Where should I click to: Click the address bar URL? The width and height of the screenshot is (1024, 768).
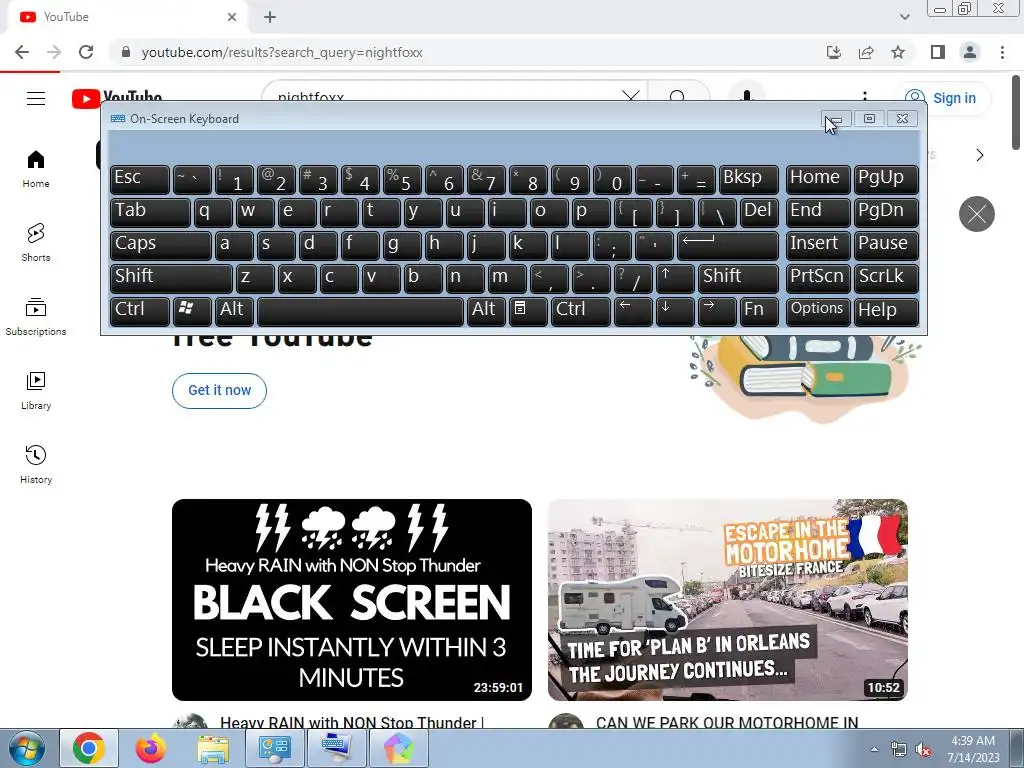pyautogui.click(x=282, y=52)
